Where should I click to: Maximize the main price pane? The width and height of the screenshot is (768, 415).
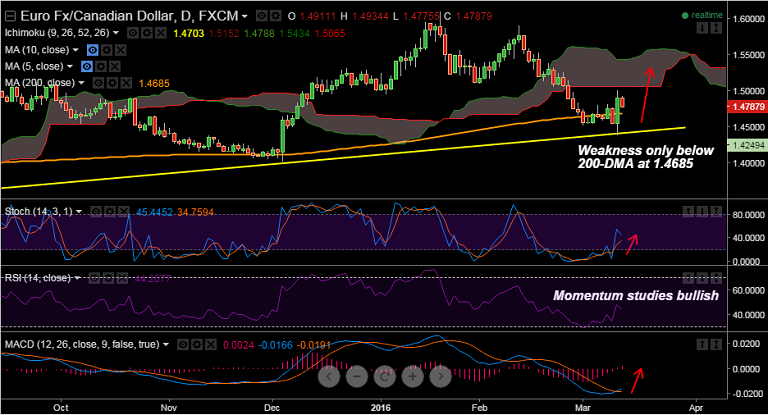[x=716, y=28]
